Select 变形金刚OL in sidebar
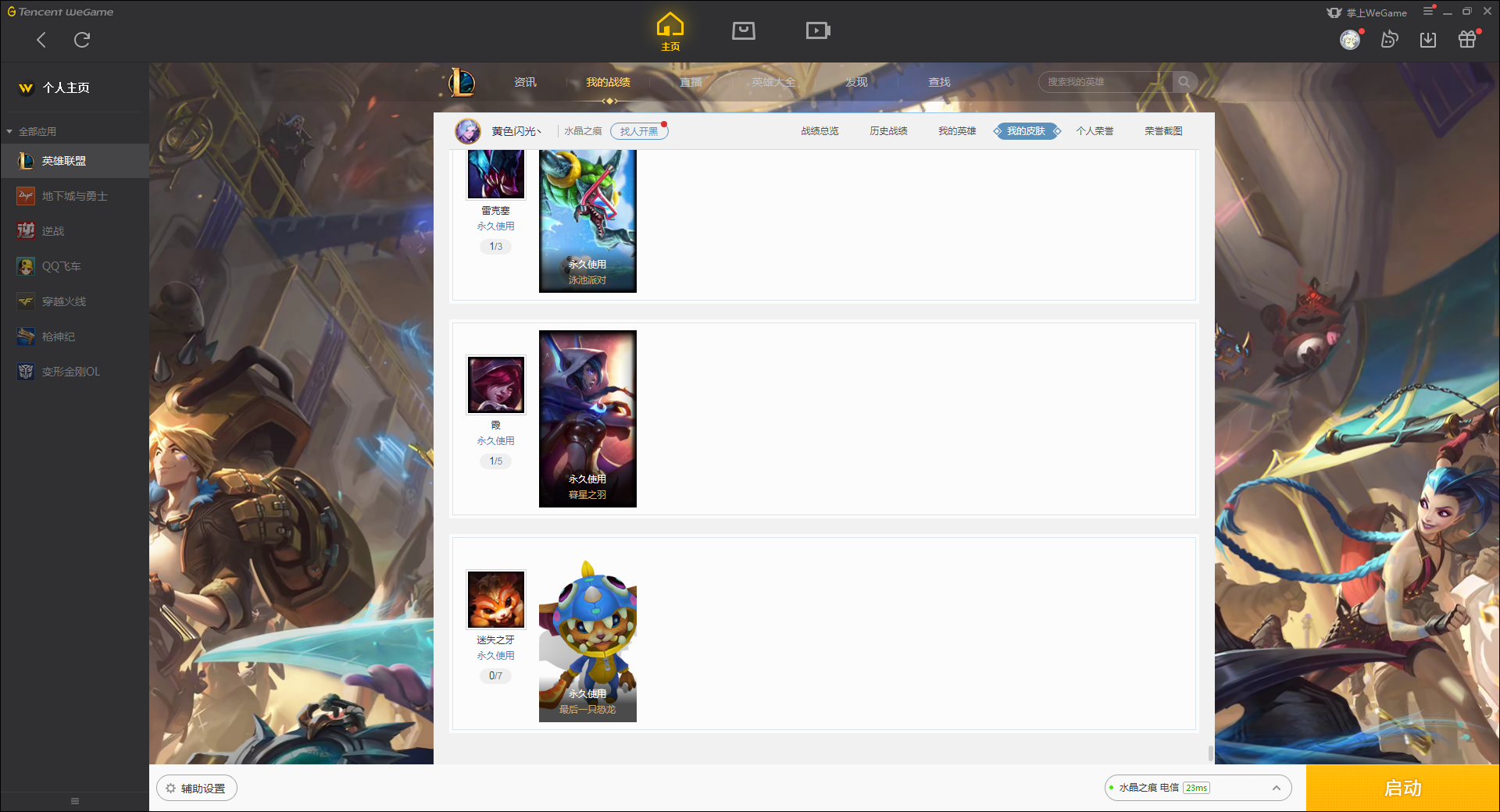This screenshot has height=812, width=1500. pos(74,372)
